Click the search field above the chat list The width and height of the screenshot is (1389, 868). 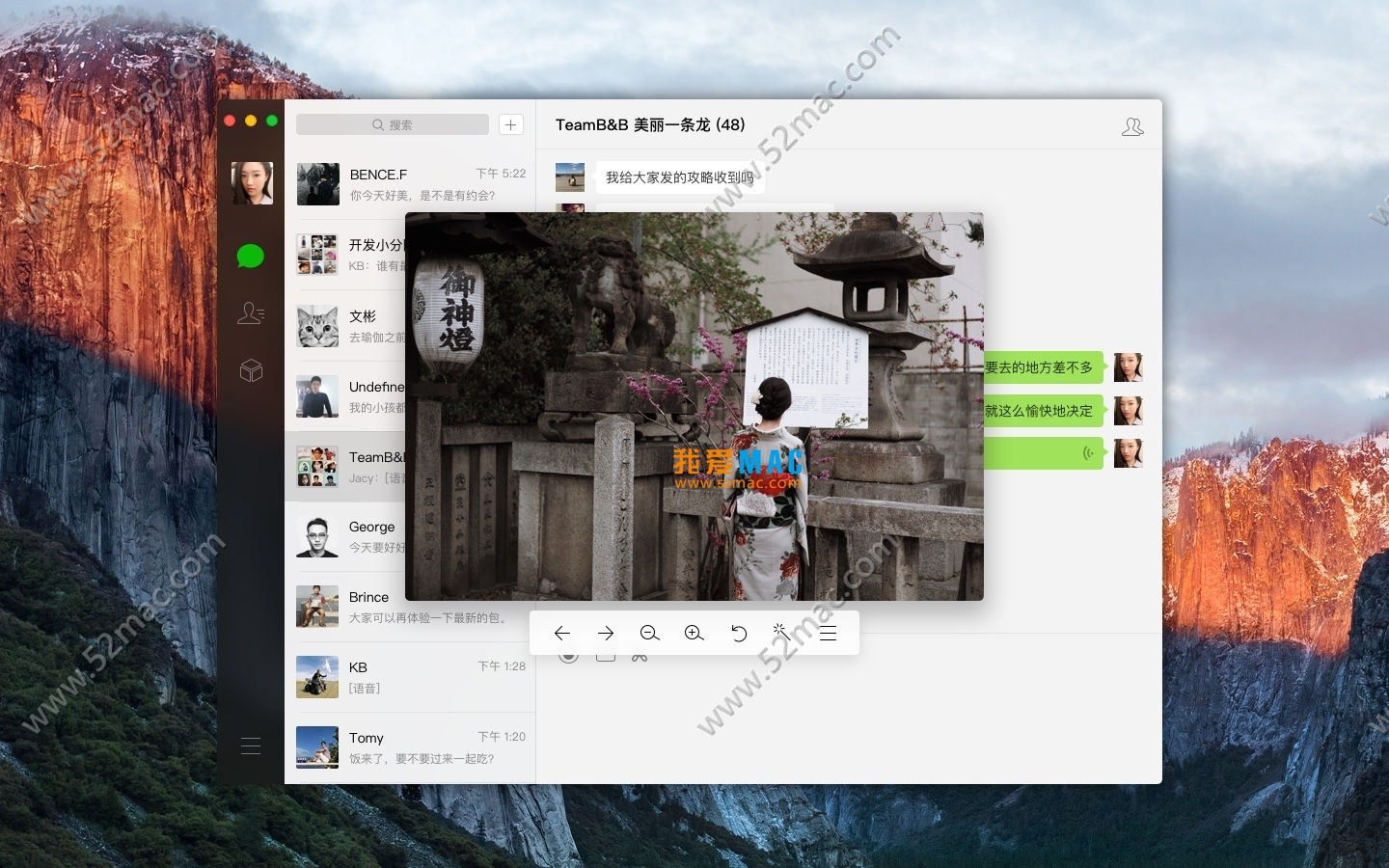(391, 123)
